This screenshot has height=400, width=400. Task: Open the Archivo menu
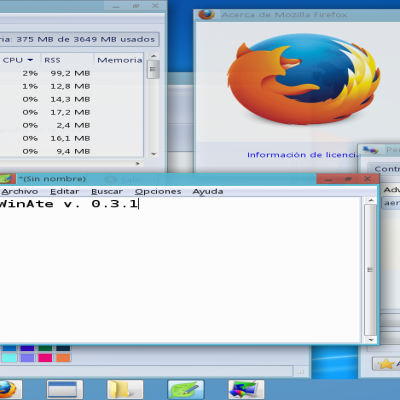pyautogui.click(x=20, y=191)
